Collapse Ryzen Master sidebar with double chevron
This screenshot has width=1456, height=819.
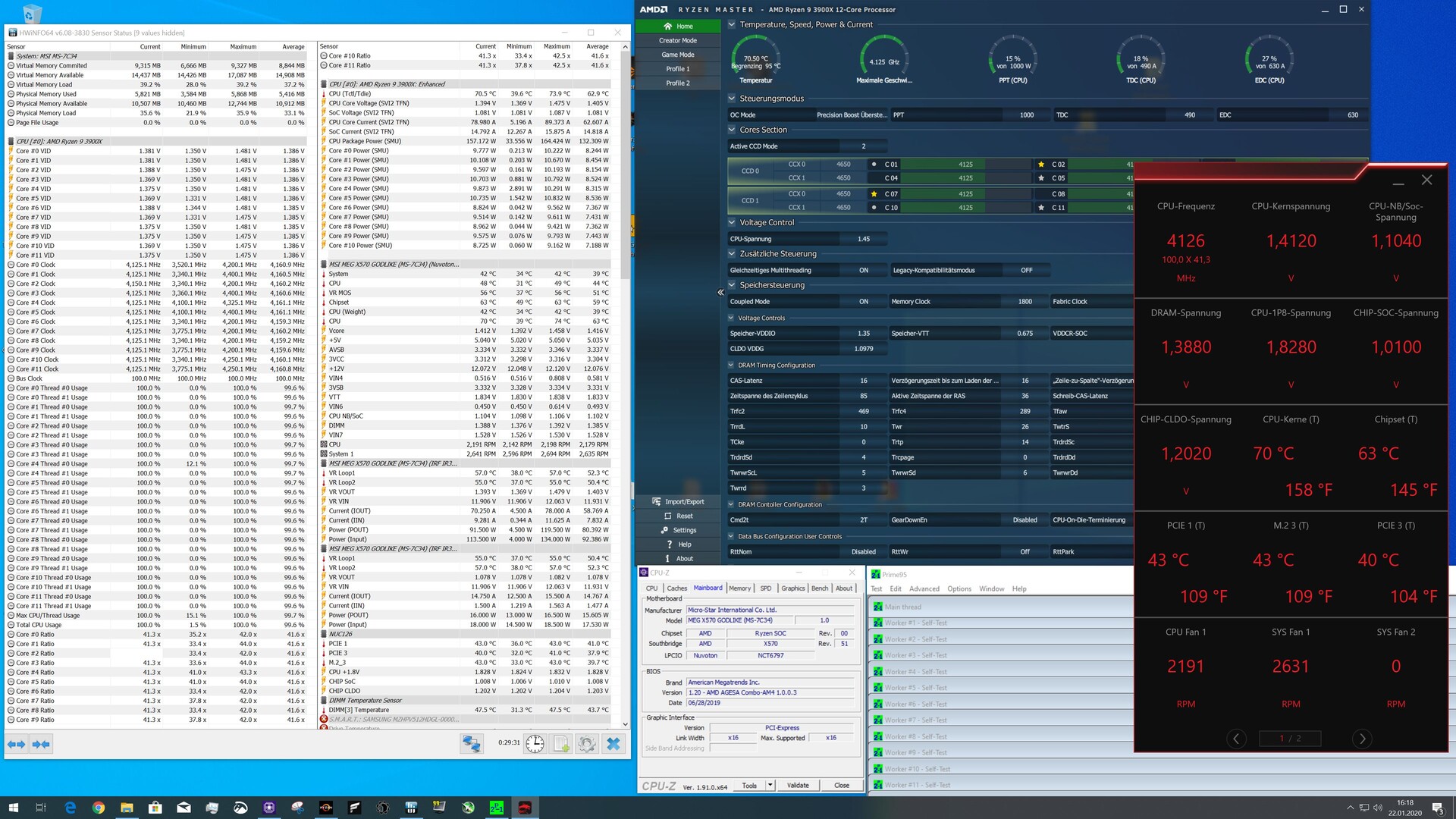point(720,292)
